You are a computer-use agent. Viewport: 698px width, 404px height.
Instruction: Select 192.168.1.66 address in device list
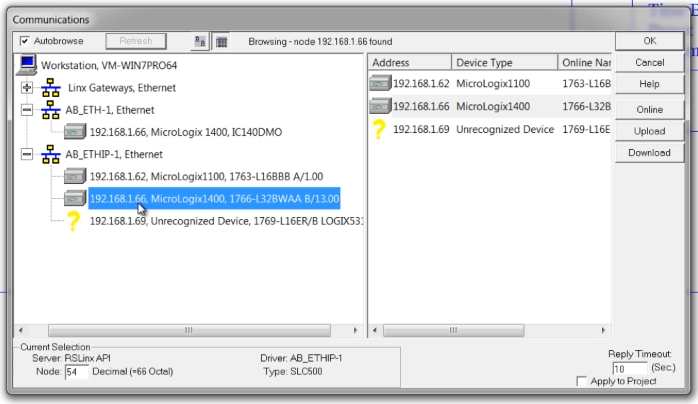(421, 106)
